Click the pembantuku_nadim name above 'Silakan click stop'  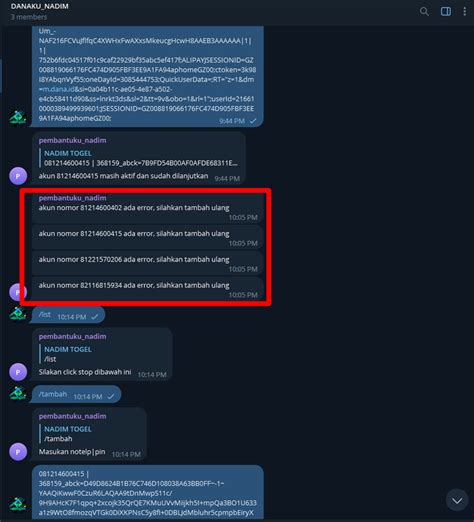click(72, 336)
